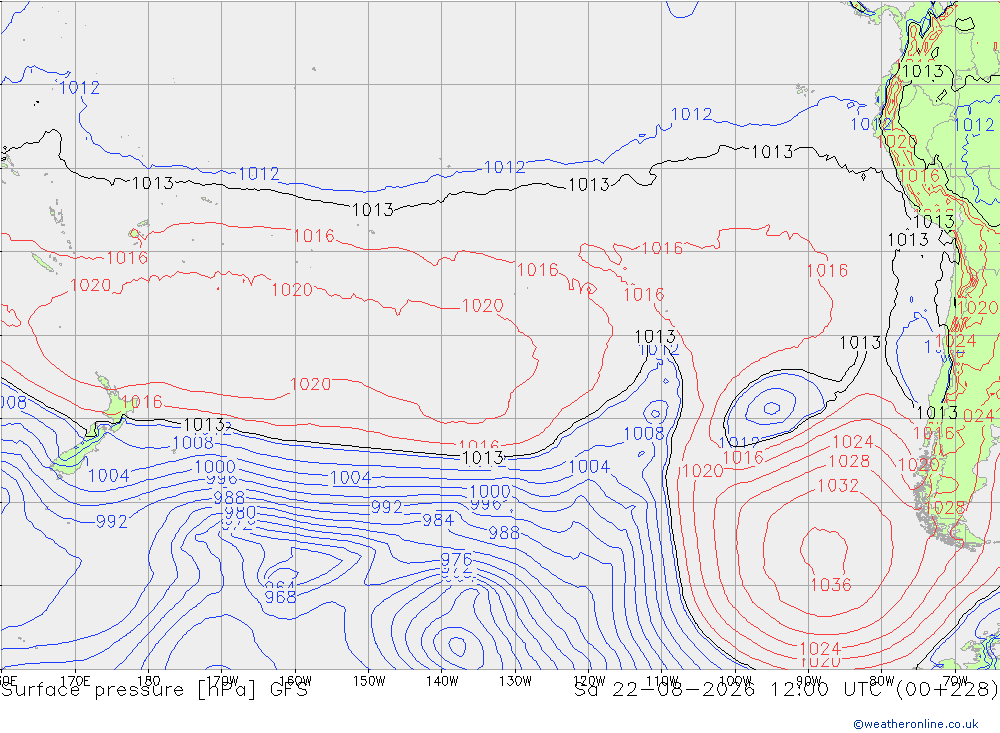Click the 984 isobar label

pos(438,521)
